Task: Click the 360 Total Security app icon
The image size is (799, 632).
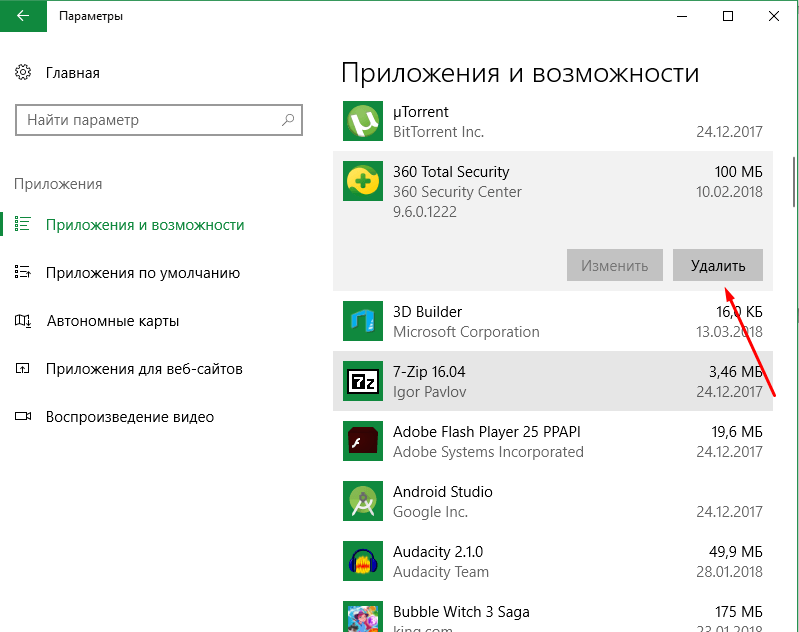Action: point(363,181)
